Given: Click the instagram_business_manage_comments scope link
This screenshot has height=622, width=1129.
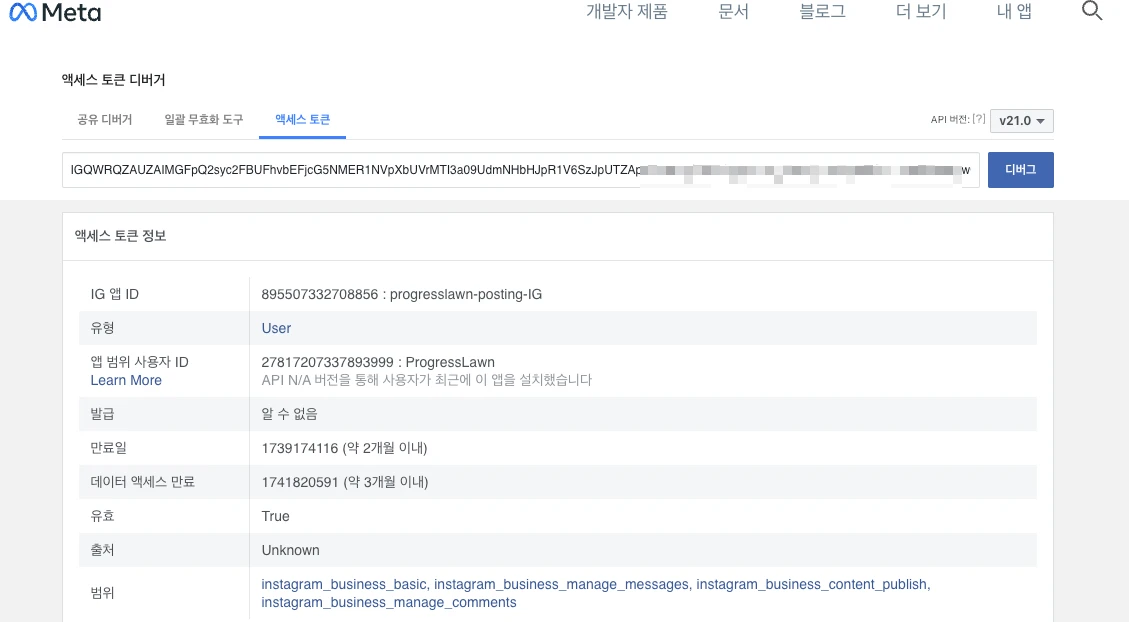Looking at the screenshot, I should [x=389, y=603].
